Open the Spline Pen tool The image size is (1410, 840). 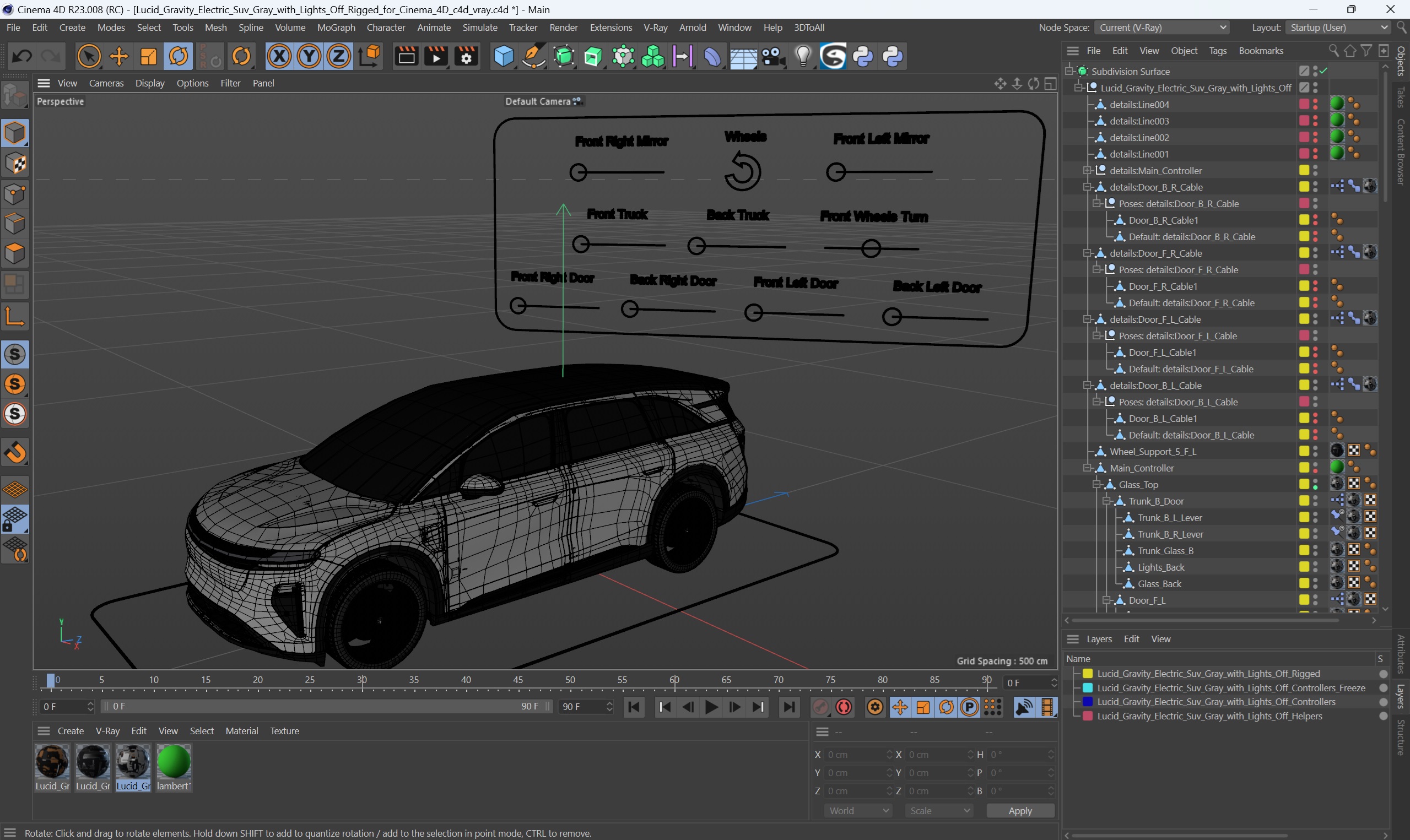[533, 57]
